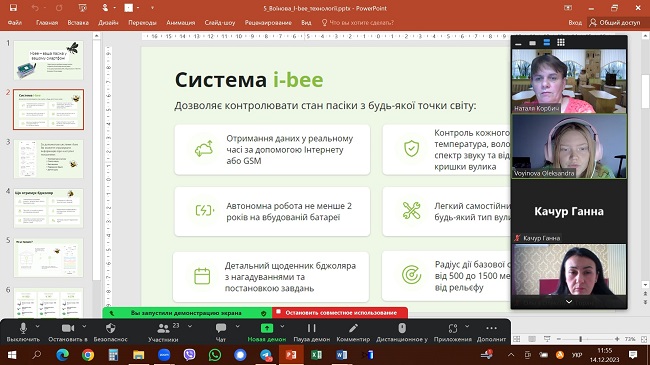Open the Чат chat panel
This screenshot has height=365, width=650.
tap(221, 333)
